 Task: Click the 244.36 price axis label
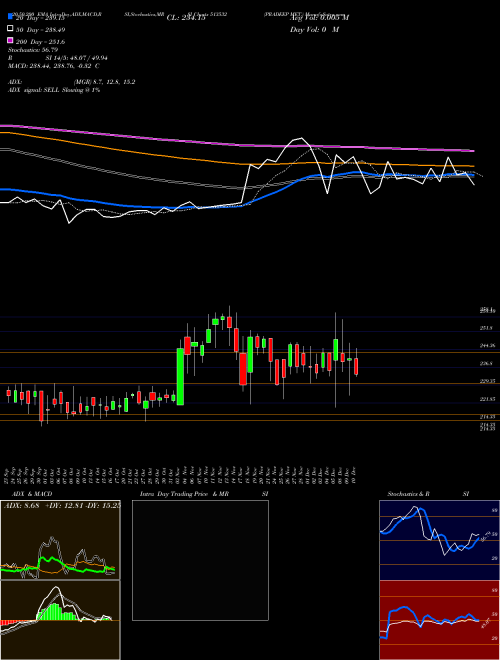pos(487,346)
